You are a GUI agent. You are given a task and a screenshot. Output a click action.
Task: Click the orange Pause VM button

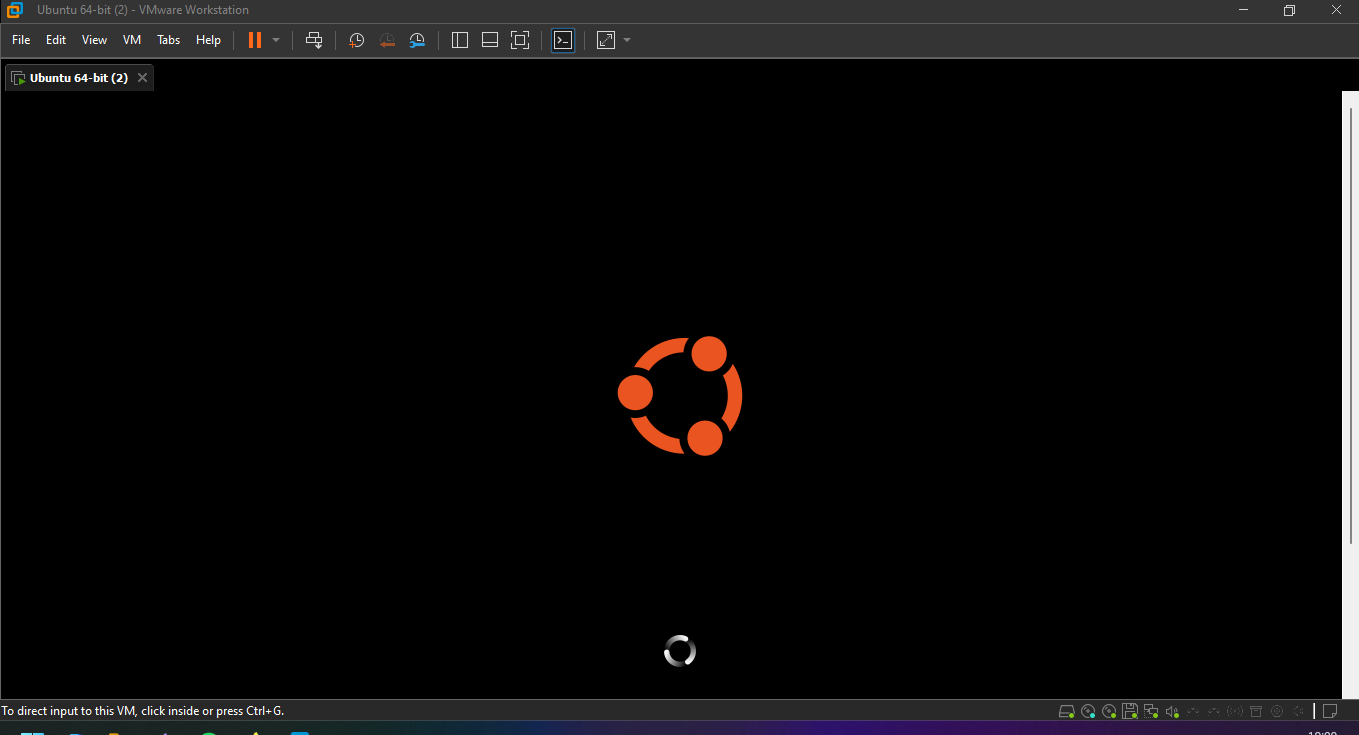tap(255, 40)
